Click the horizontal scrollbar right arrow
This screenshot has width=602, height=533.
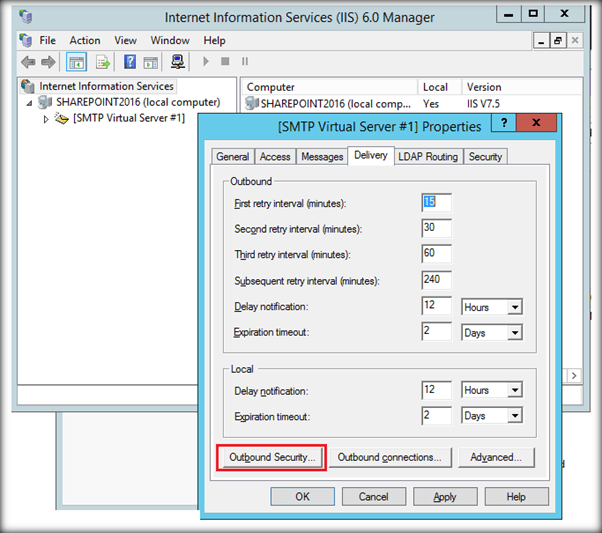pyautogui.click(x=574, y=376)
